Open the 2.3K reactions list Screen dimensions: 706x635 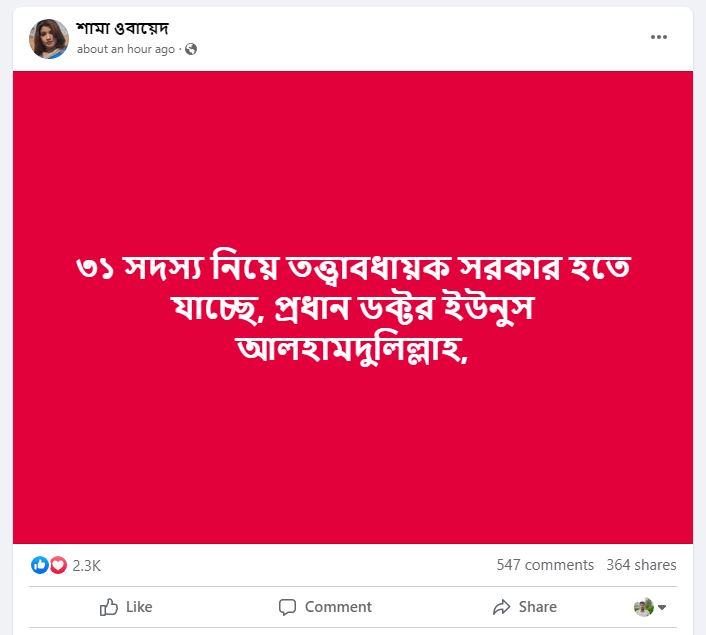86,566
